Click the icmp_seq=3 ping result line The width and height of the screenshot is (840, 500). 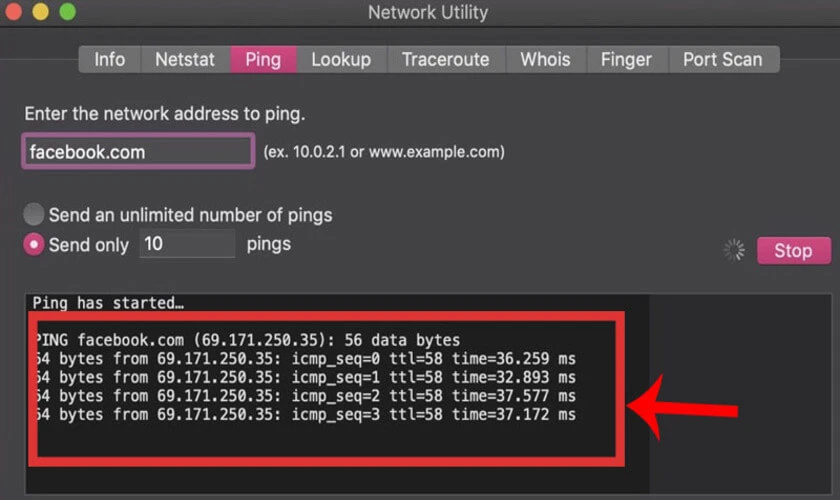pyautogui.click(x=305, y=414)
